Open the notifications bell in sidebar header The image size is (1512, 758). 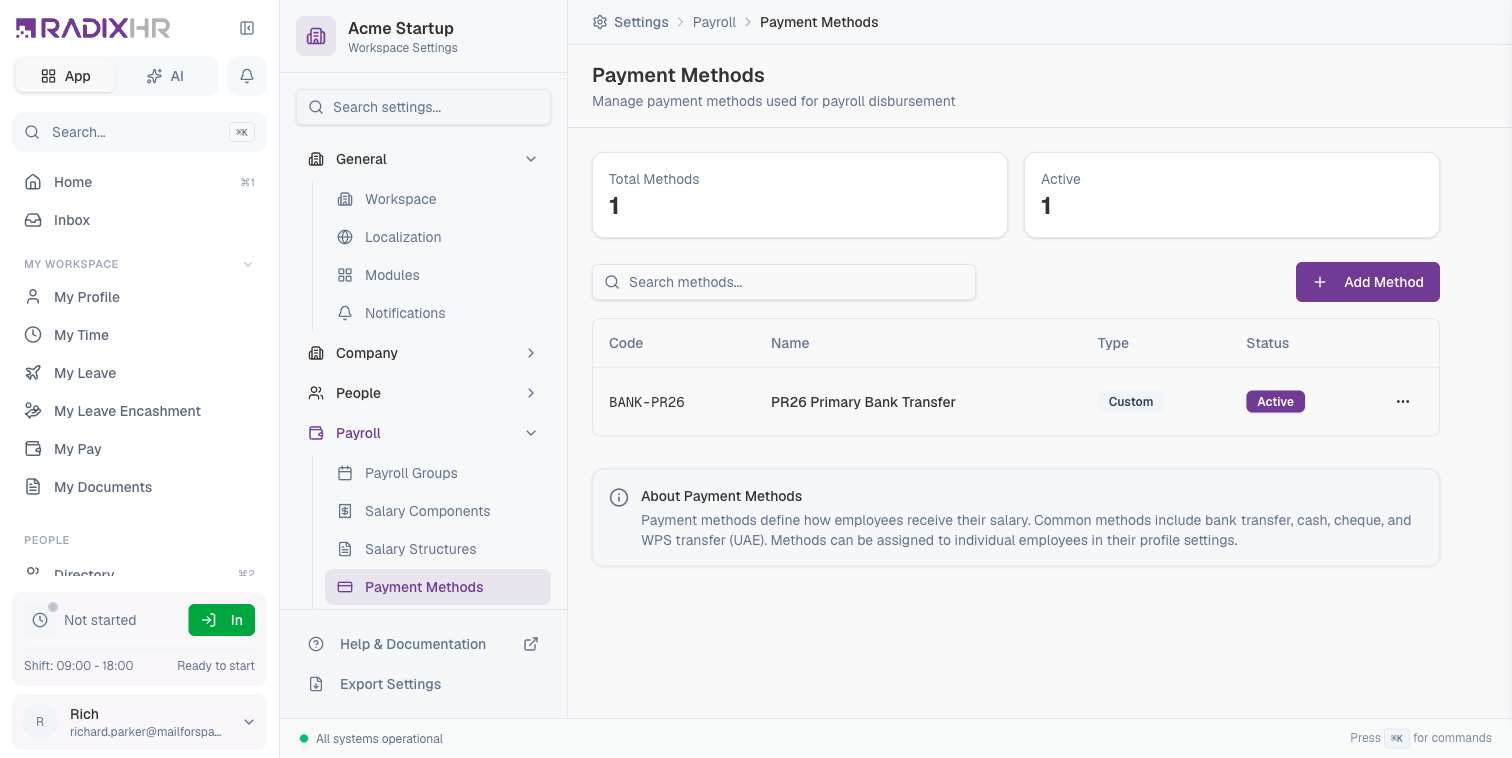(x=247, y=76)
